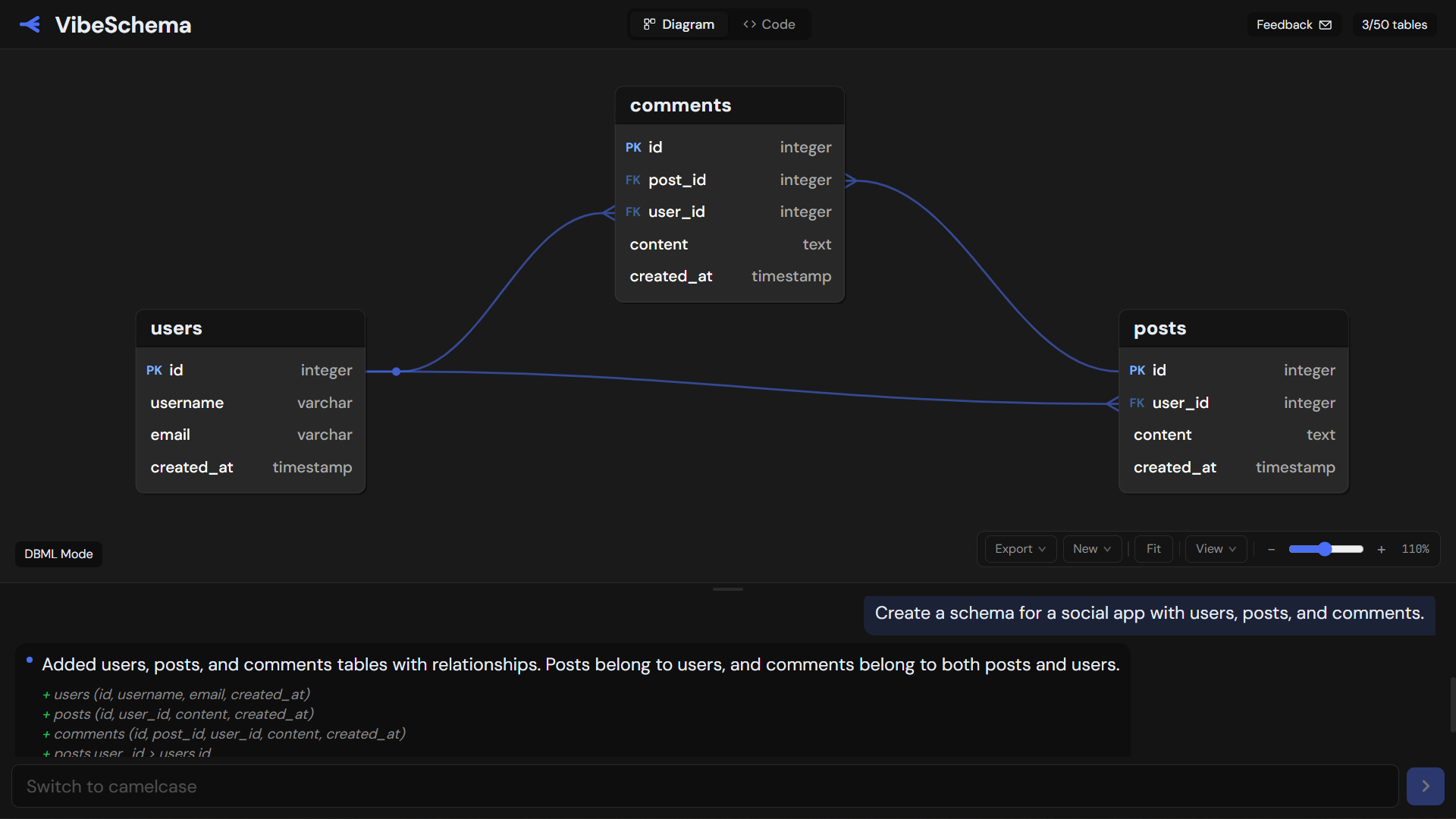Image resolution: width=1456 pixels, height=819 pixels.
Task: Click the zoom out minus icon
Action: tap(1271, 549)
